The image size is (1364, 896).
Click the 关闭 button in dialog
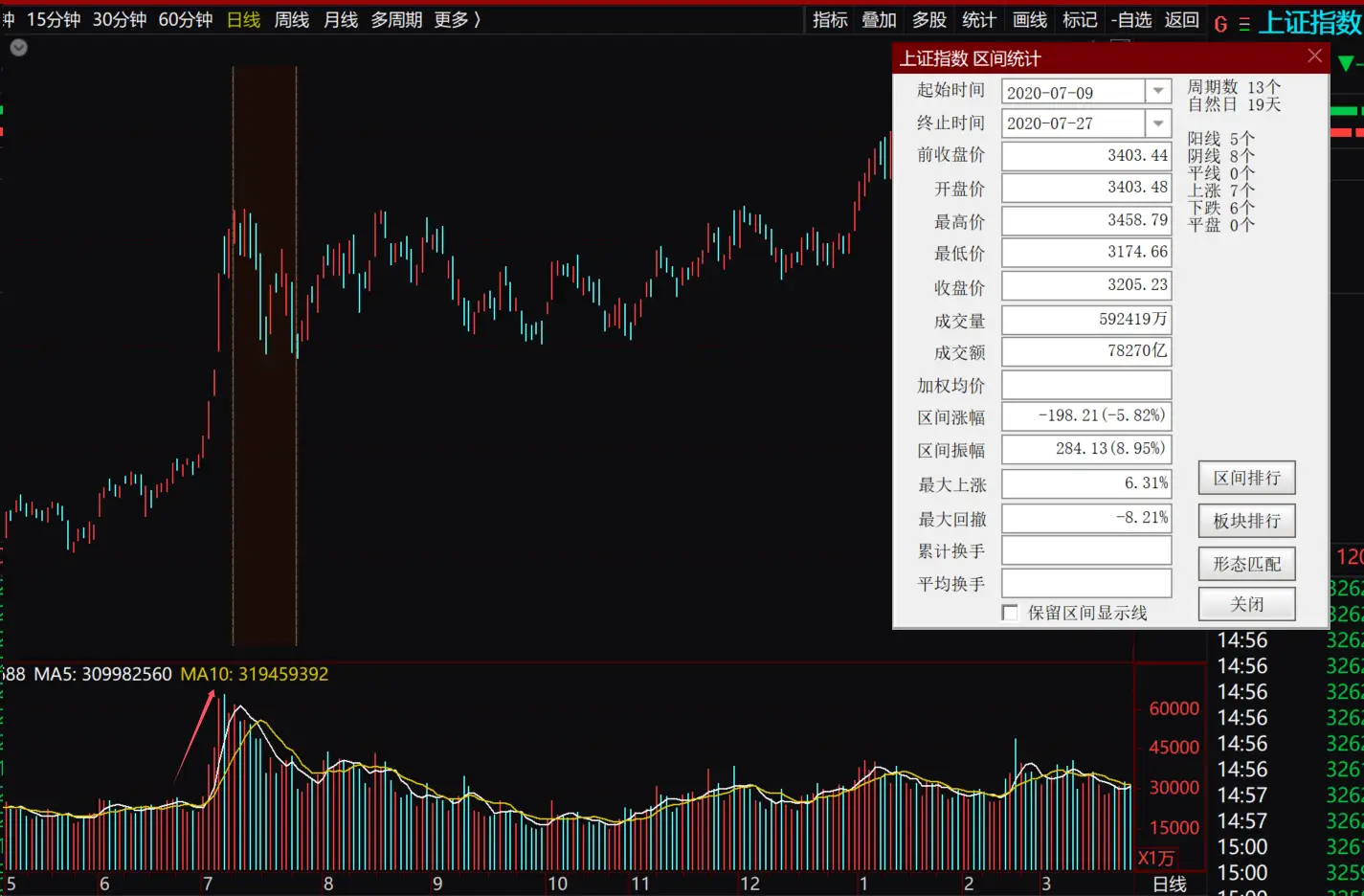[x=1246, y=604]
